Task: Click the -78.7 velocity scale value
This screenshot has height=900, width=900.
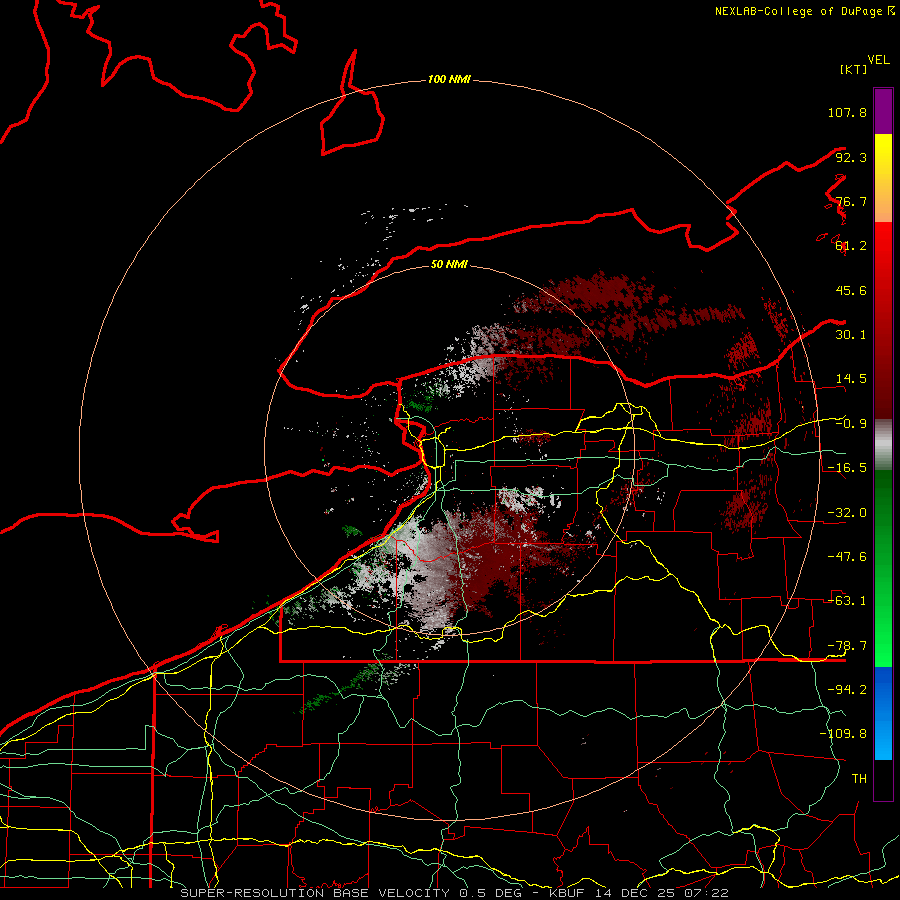Action: pos(847,646)
